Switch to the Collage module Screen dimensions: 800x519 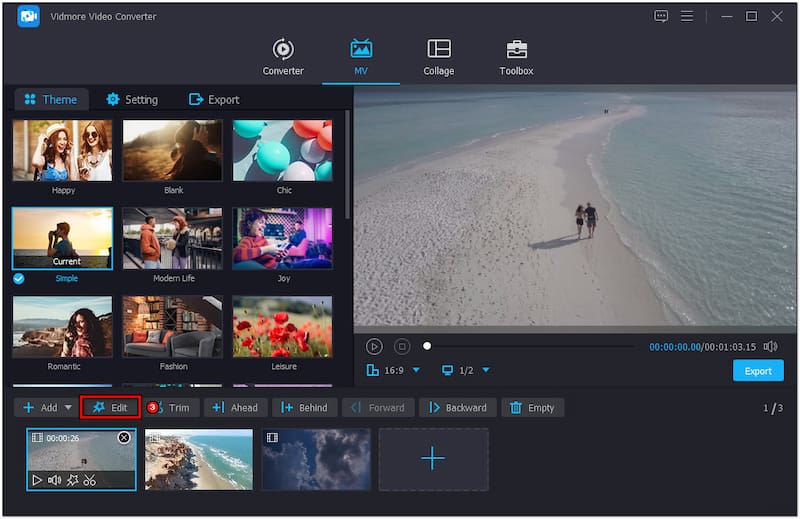click(438, 57)
